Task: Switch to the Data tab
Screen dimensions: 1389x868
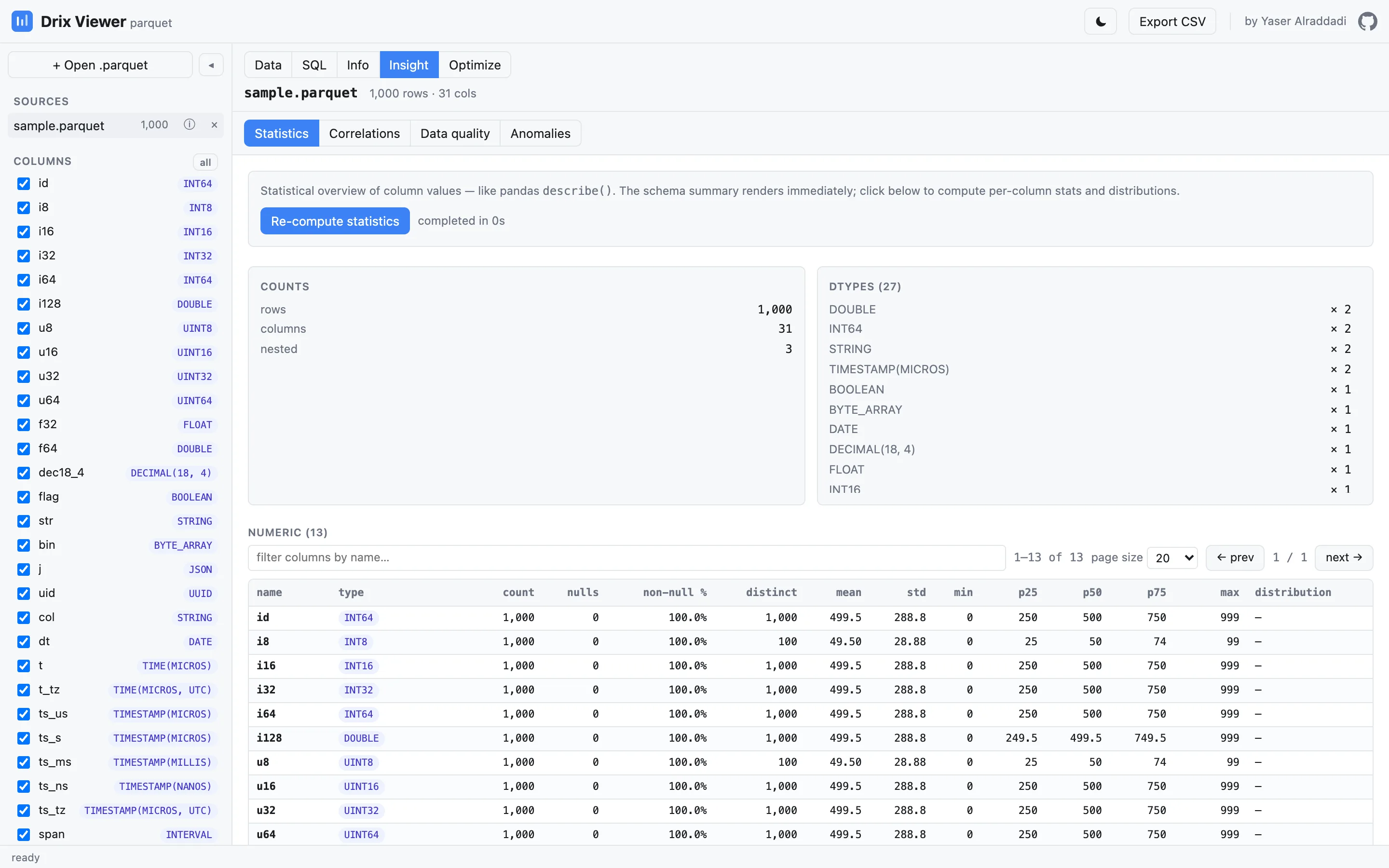Action: point(268,65)
